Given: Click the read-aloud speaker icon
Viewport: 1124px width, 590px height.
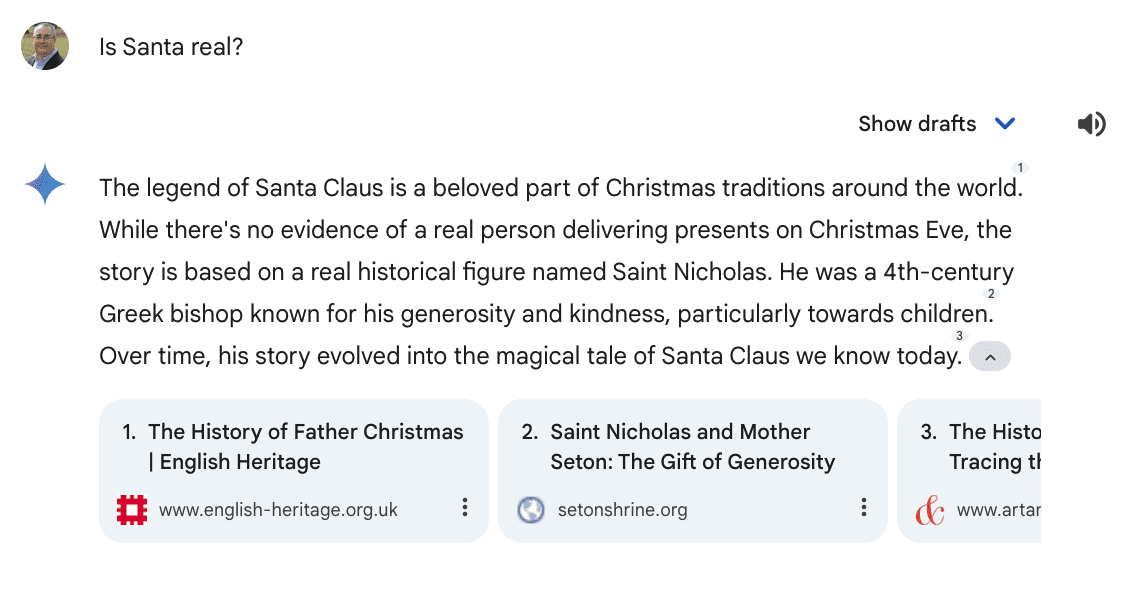Looking at the screenshot, I should (1092, 123).
